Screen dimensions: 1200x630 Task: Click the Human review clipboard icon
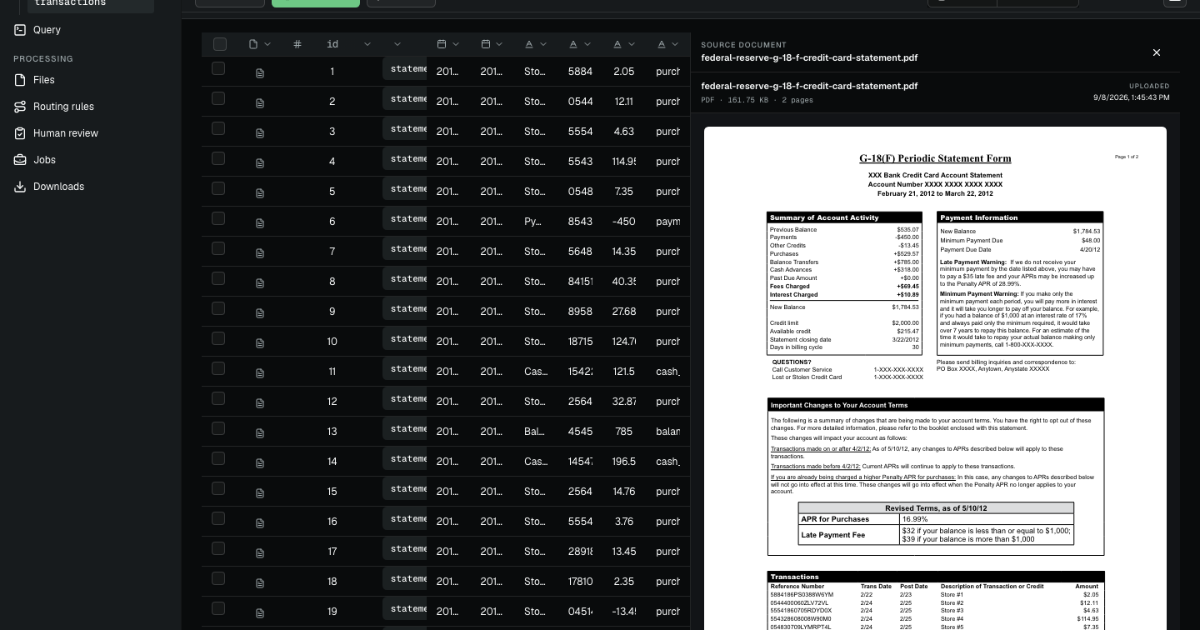point(20,133)
